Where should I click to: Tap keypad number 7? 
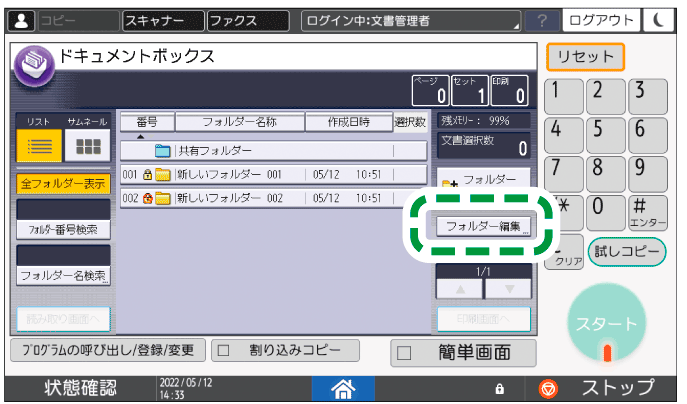[564, 174]
